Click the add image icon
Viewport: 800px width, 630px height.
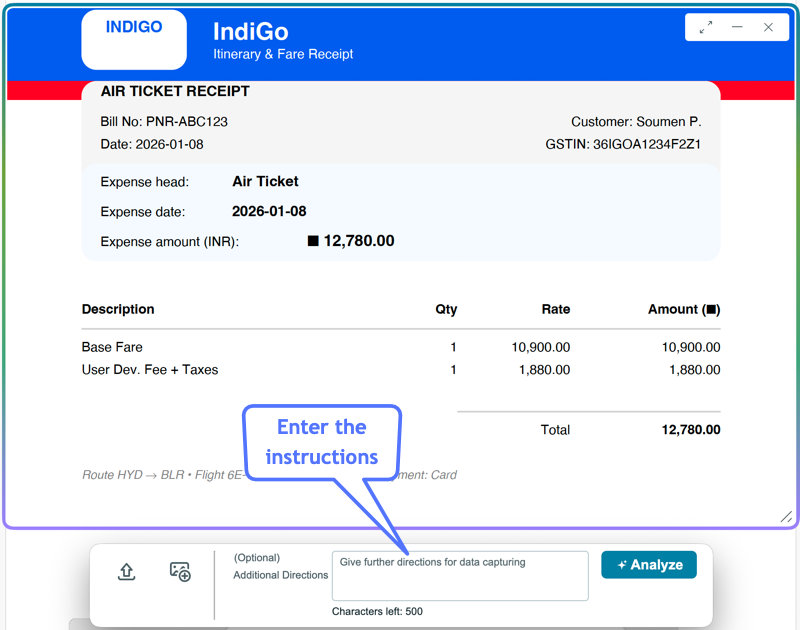point(180,571)
